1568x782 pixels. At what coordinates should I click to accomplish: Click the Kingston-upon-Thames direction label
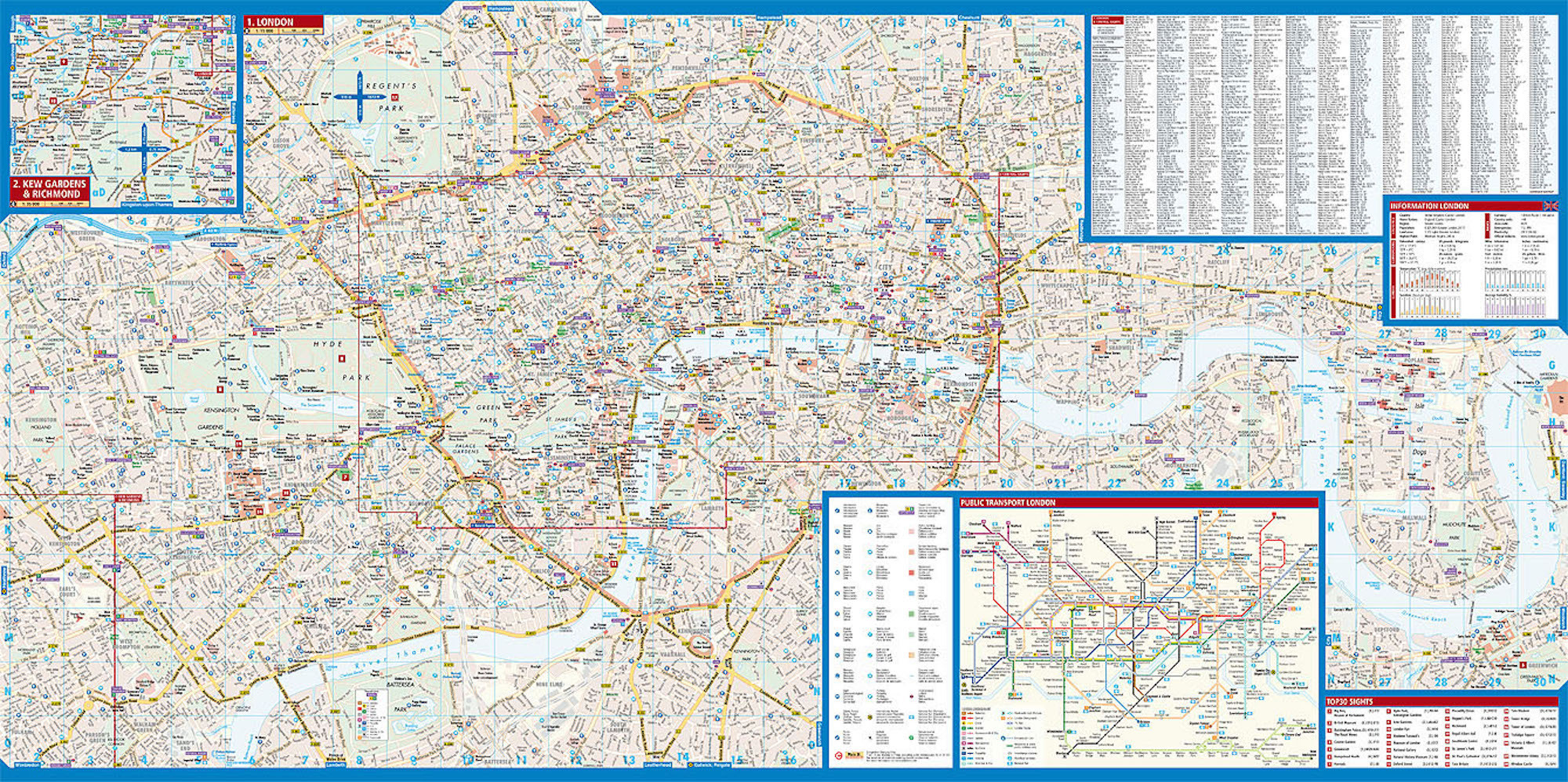pos(147,205)
